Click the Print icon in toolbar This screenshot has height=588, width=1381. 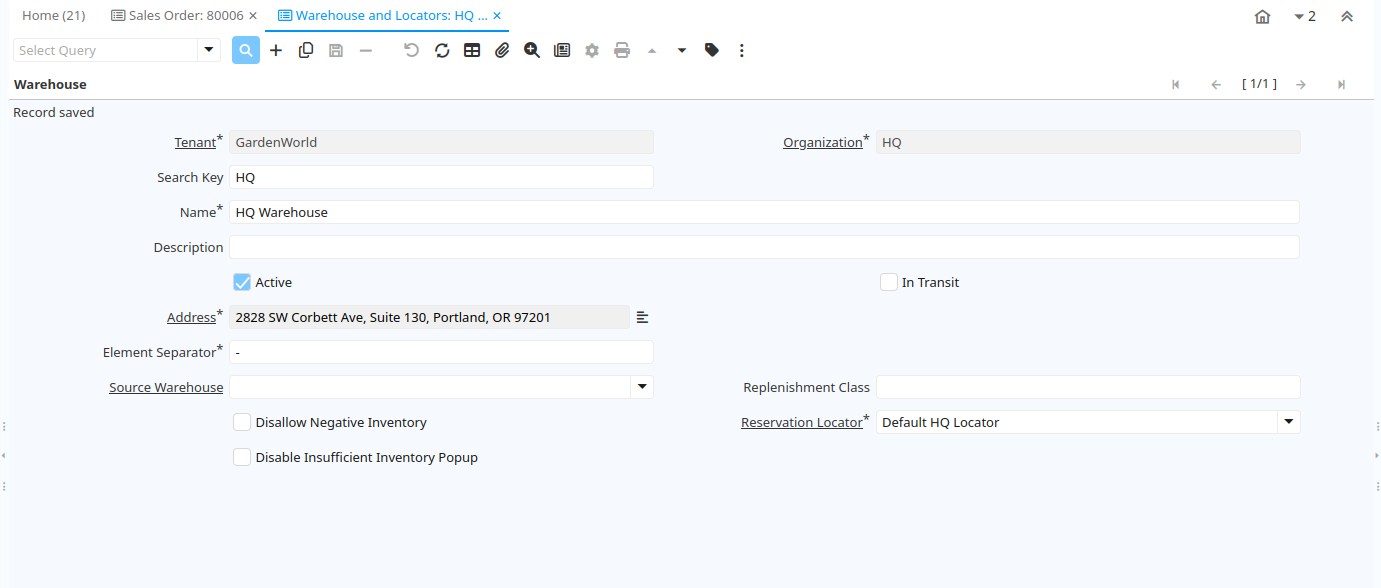(622, 50)
